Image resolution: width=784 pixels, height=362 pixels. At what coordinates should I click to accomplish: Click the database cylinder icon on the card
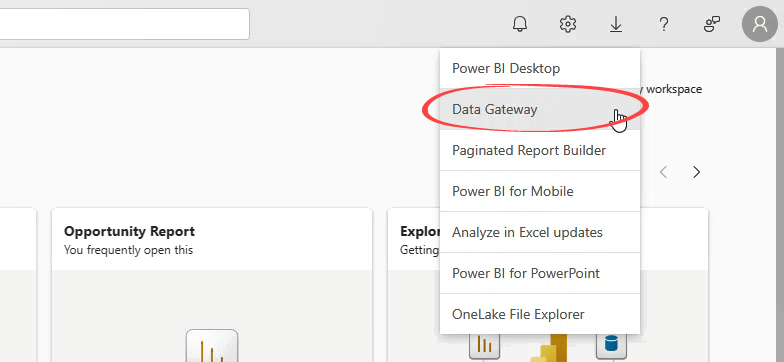pyautogui.click(x=611, y=344)
